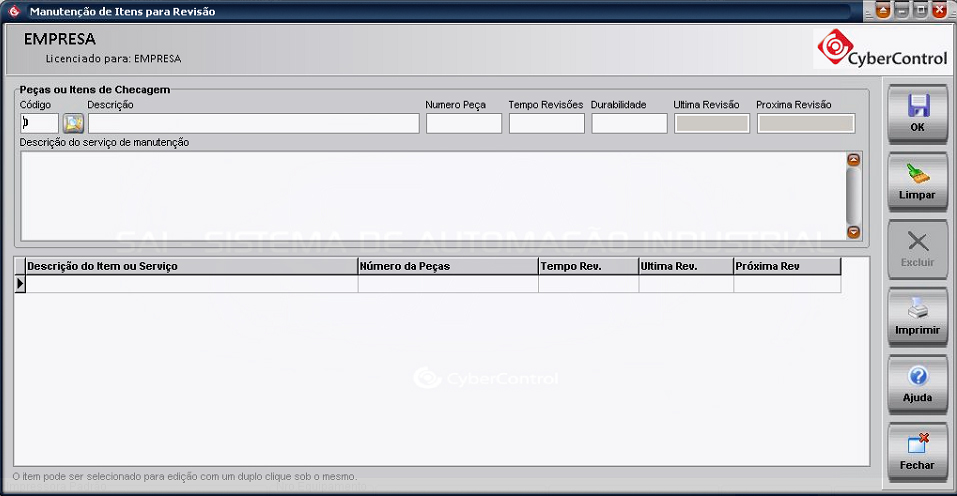Click the Excluir X button
957x496 pixels.
tap(917, 248)
